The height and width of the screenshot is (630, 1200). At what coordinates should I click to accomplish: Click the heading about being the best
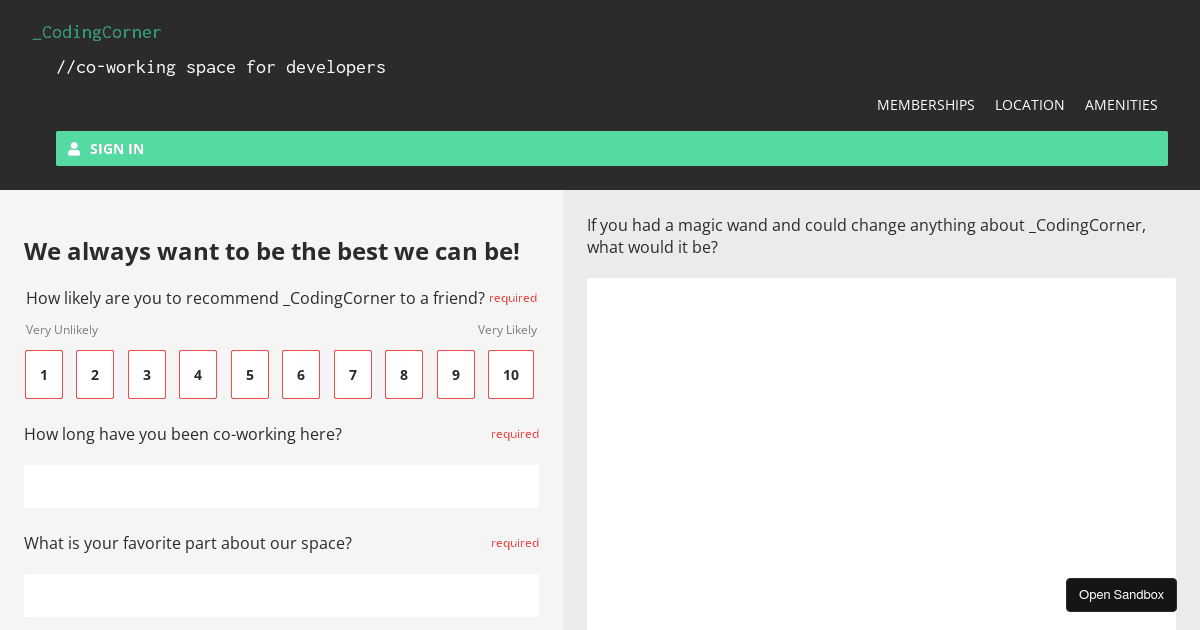272,251
